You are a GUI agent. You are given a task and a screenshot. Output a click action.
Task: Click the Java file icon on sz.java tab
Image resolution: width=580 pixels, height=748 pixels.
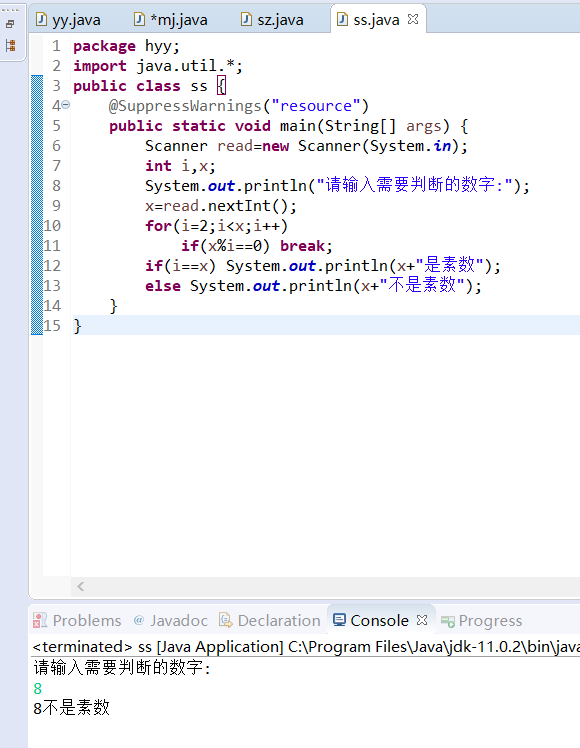pos(246,19)
